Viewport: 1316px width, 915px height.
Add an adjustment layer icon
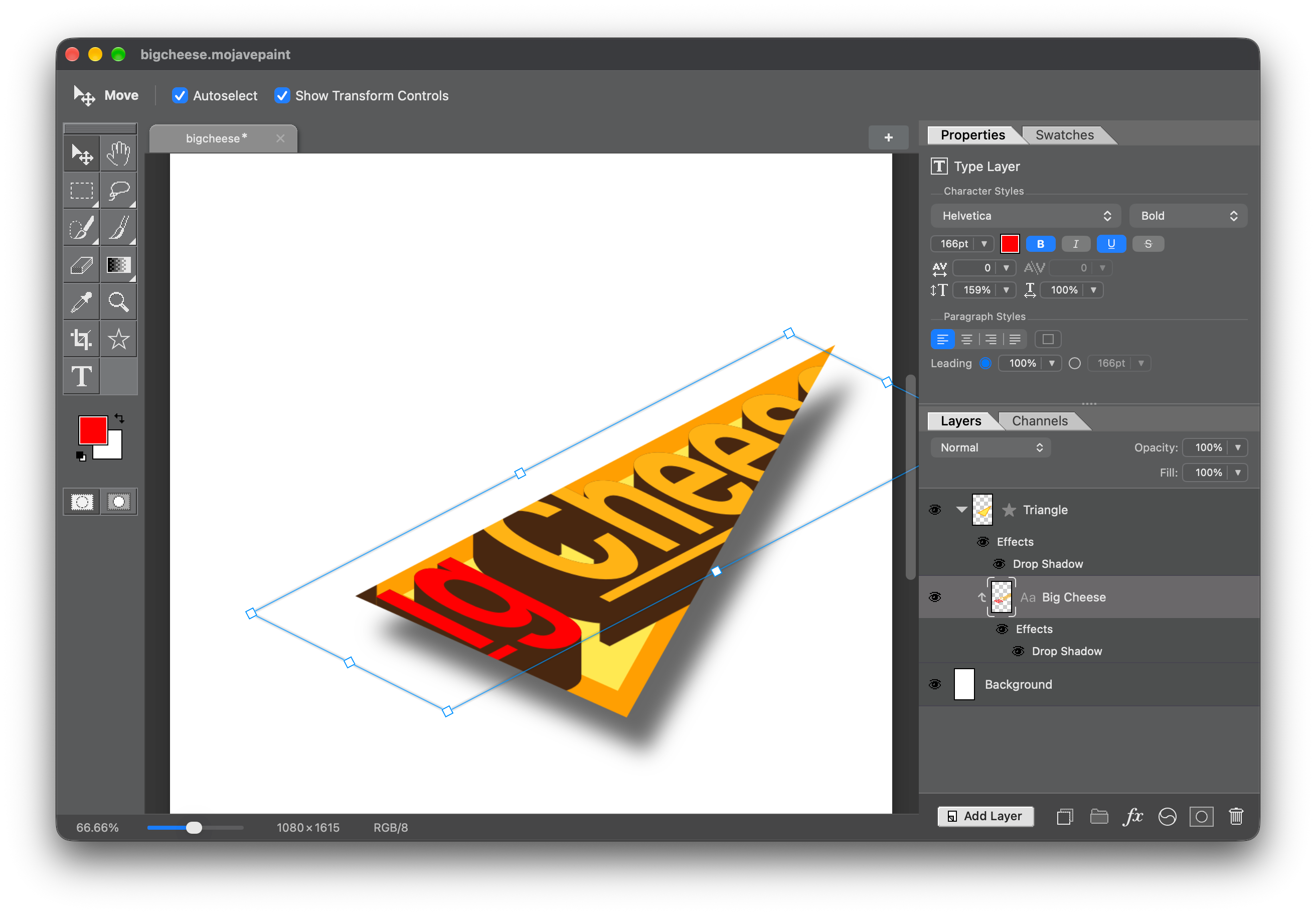coord(1167,816)
